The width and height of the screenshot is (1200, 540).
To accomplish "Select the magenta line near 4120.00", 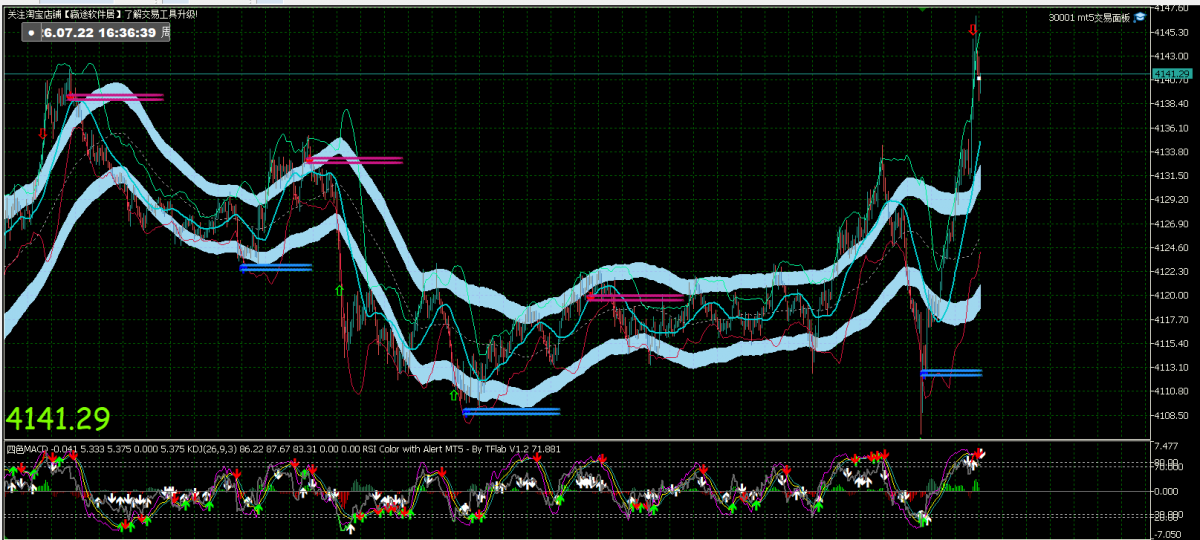I will point(636,297).
